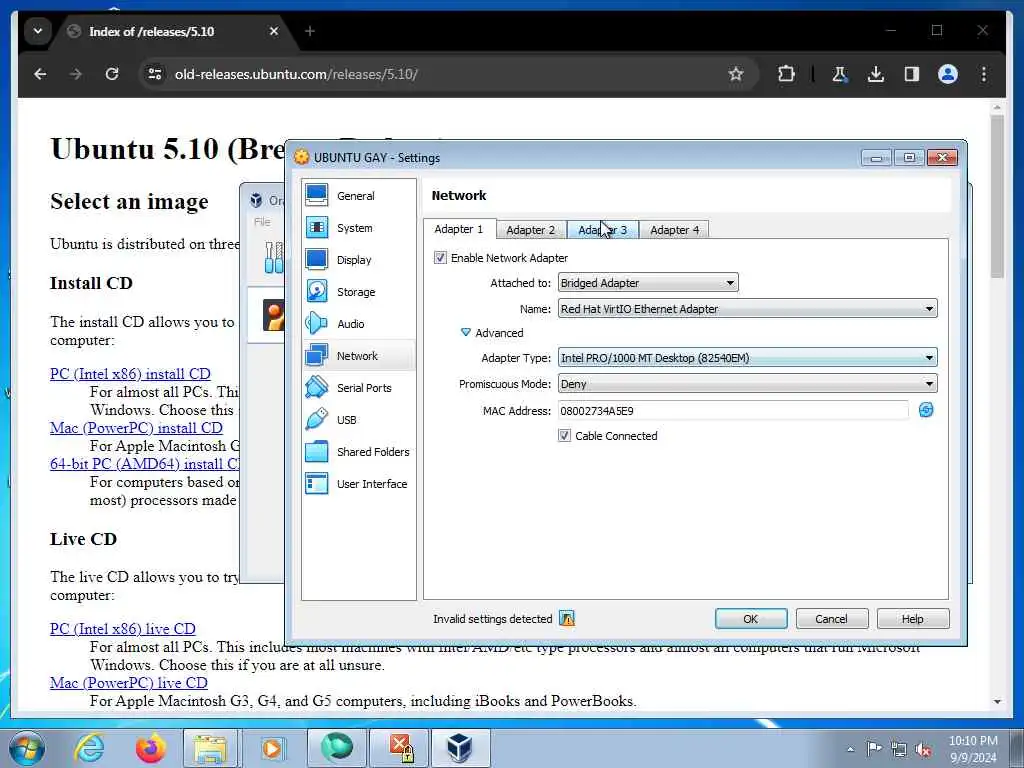Reload the browser page
This screenshot has height=768, width=1024.
point(112,74)
